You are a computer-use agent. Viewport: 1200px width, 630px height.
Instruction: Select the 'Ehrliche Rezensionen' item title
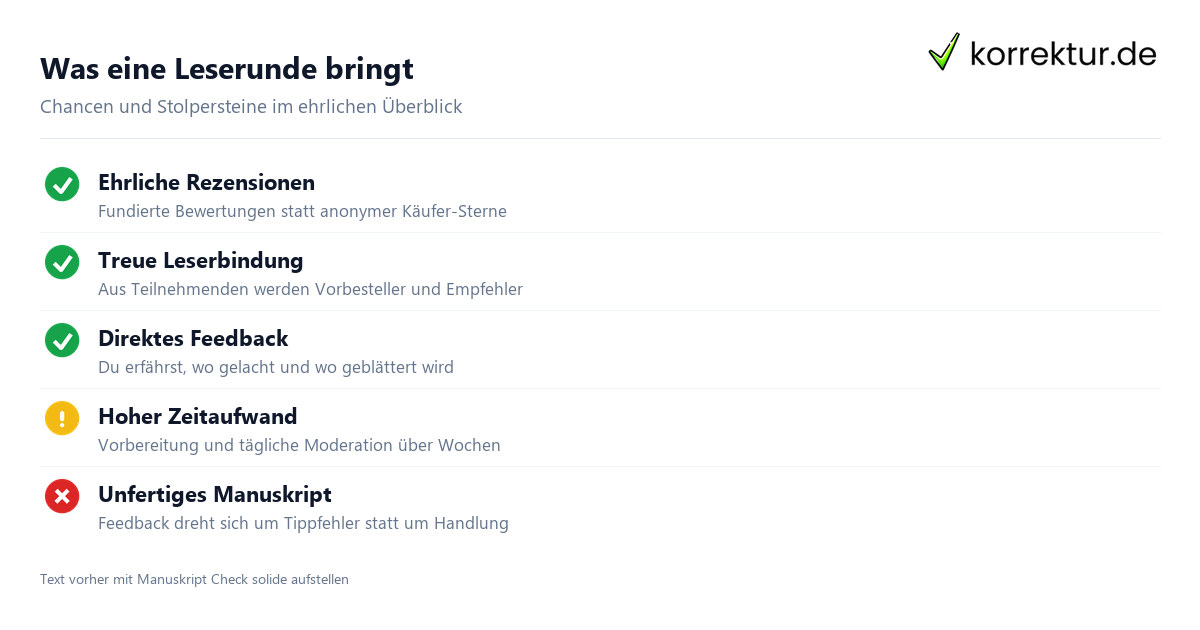pyautogui.click(x=206, y=182)
